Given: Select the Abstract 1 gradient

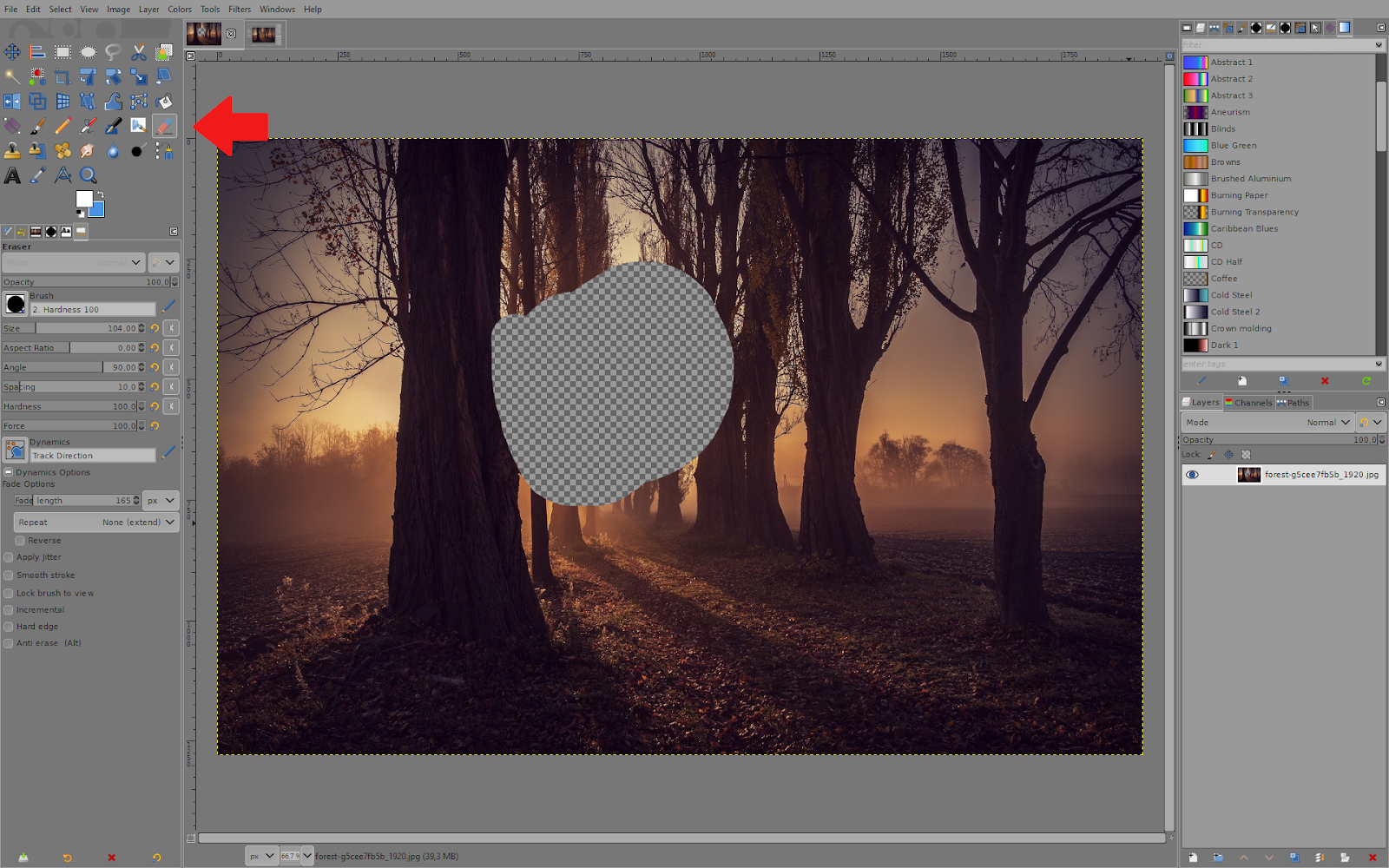Looking at the screenshot, I should pos(1278,62).
